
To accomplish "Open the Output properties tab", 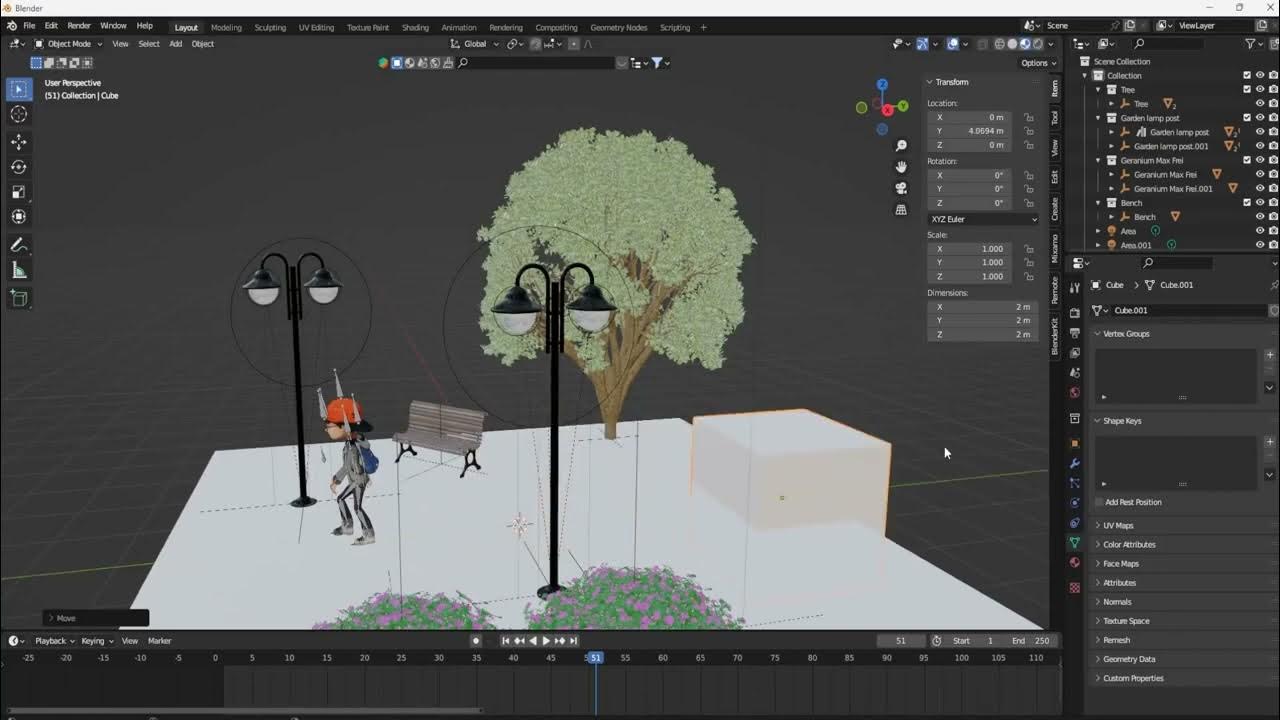I will pyautogui.click(x=1075, y=333).
